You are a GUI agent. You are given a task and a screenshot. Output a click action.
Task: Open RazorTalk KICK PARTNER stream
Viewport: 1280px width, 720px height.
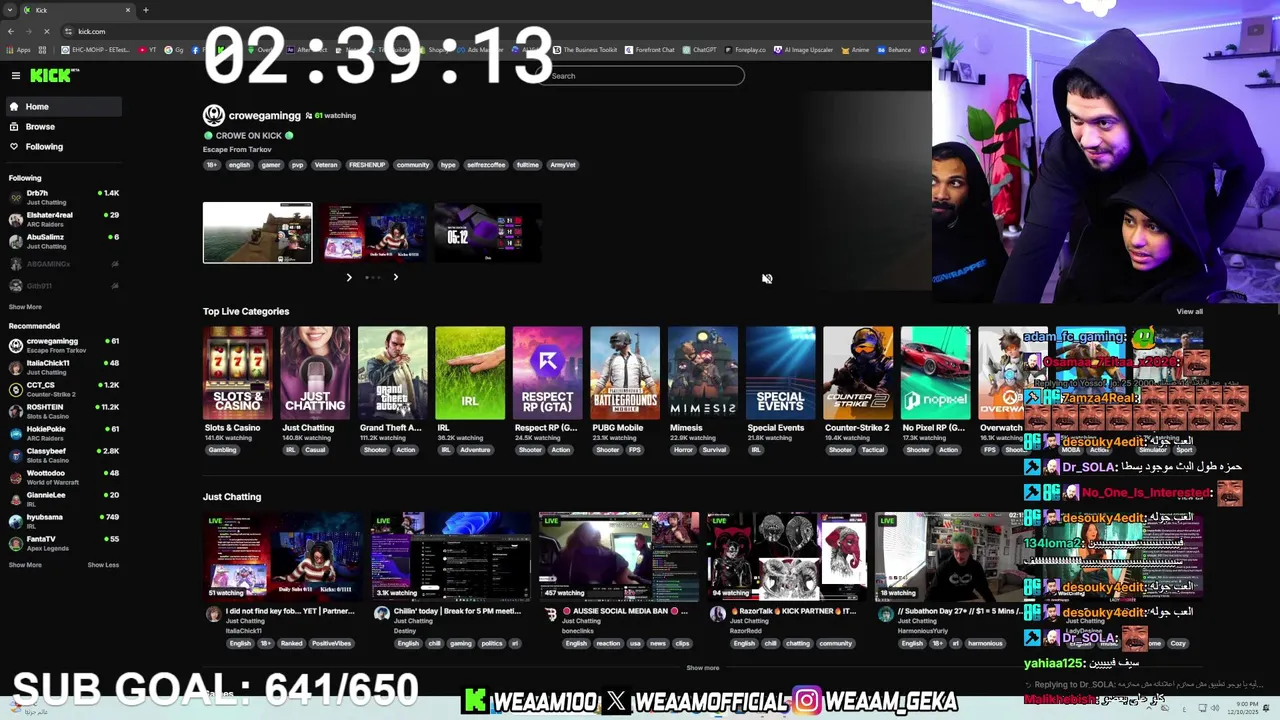pyautogui.click(x=786, y=557)
